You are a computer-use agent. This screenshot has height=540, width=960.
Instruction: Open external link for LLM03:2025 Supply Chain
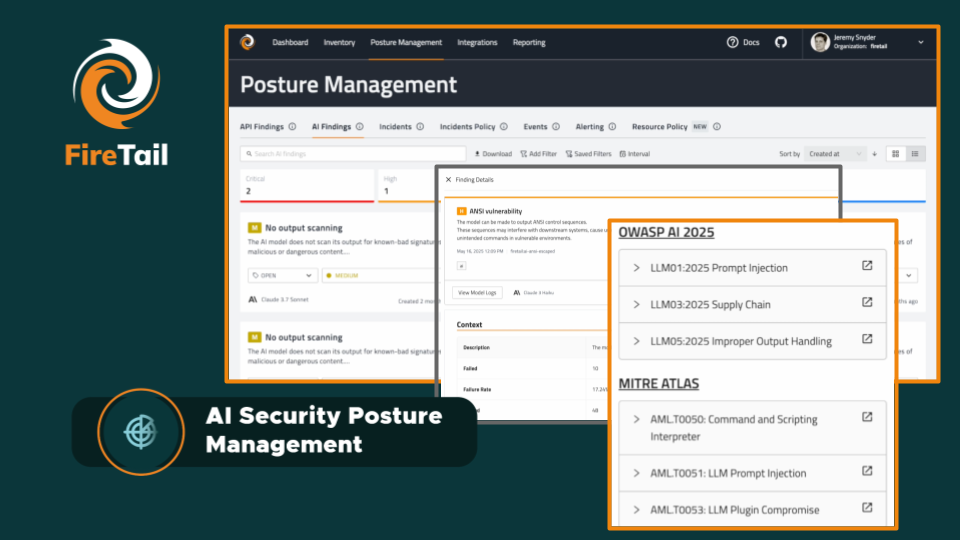867,302
